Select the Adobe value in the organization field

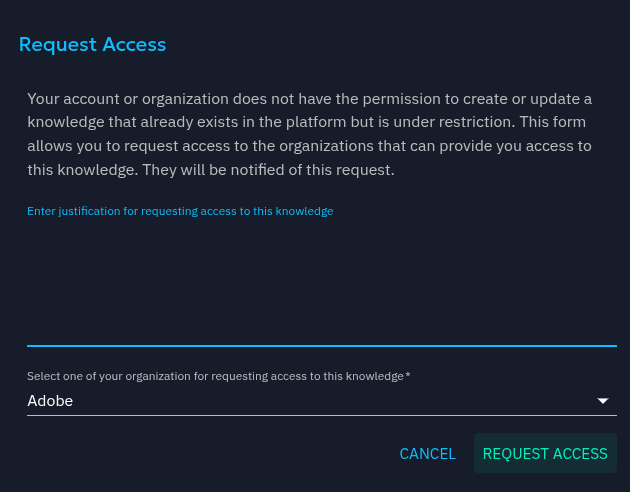click(50, 401)
